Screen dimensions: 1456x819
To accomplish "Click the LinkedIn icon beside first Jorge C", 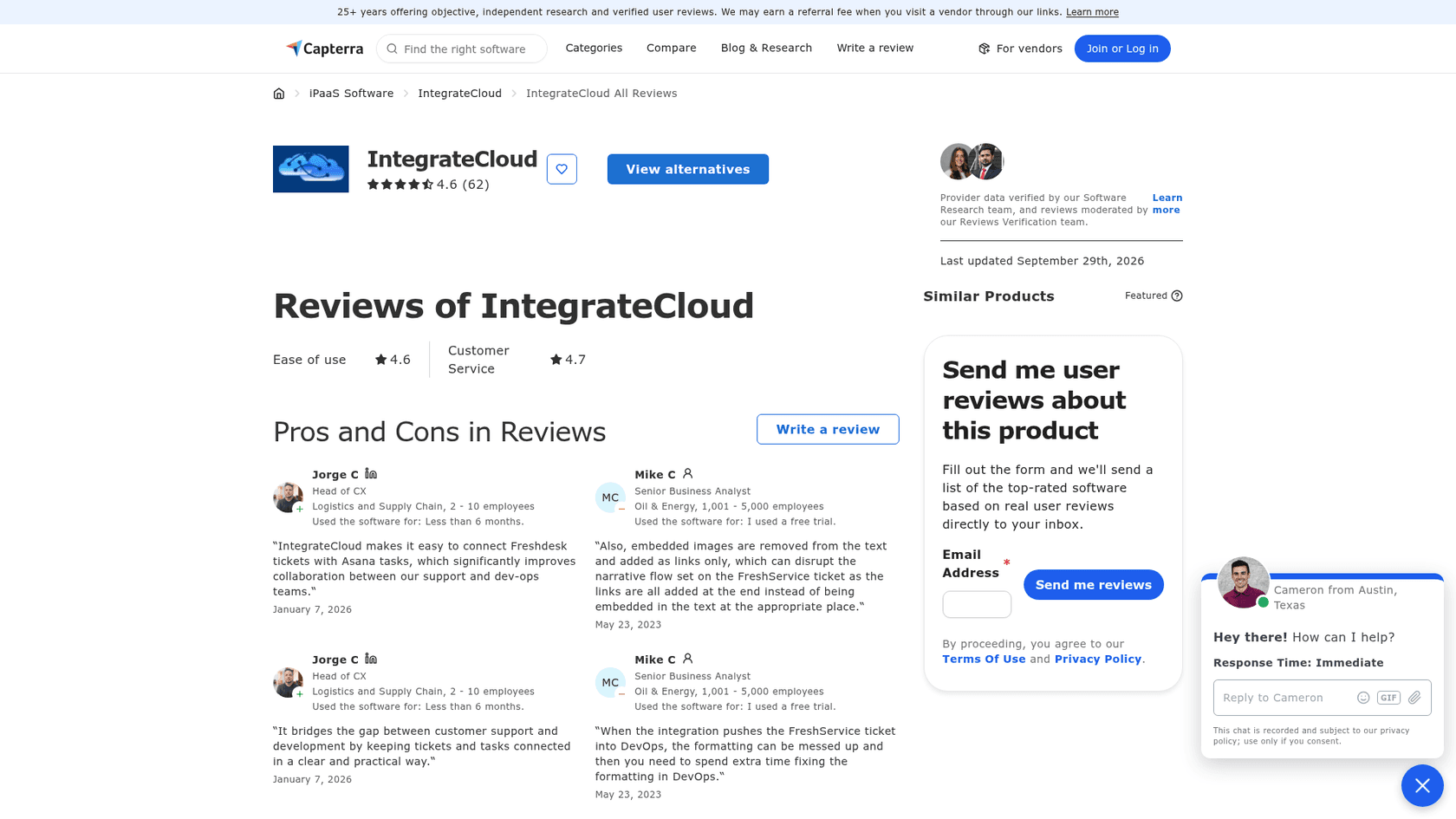I will [x=371, y=474].
